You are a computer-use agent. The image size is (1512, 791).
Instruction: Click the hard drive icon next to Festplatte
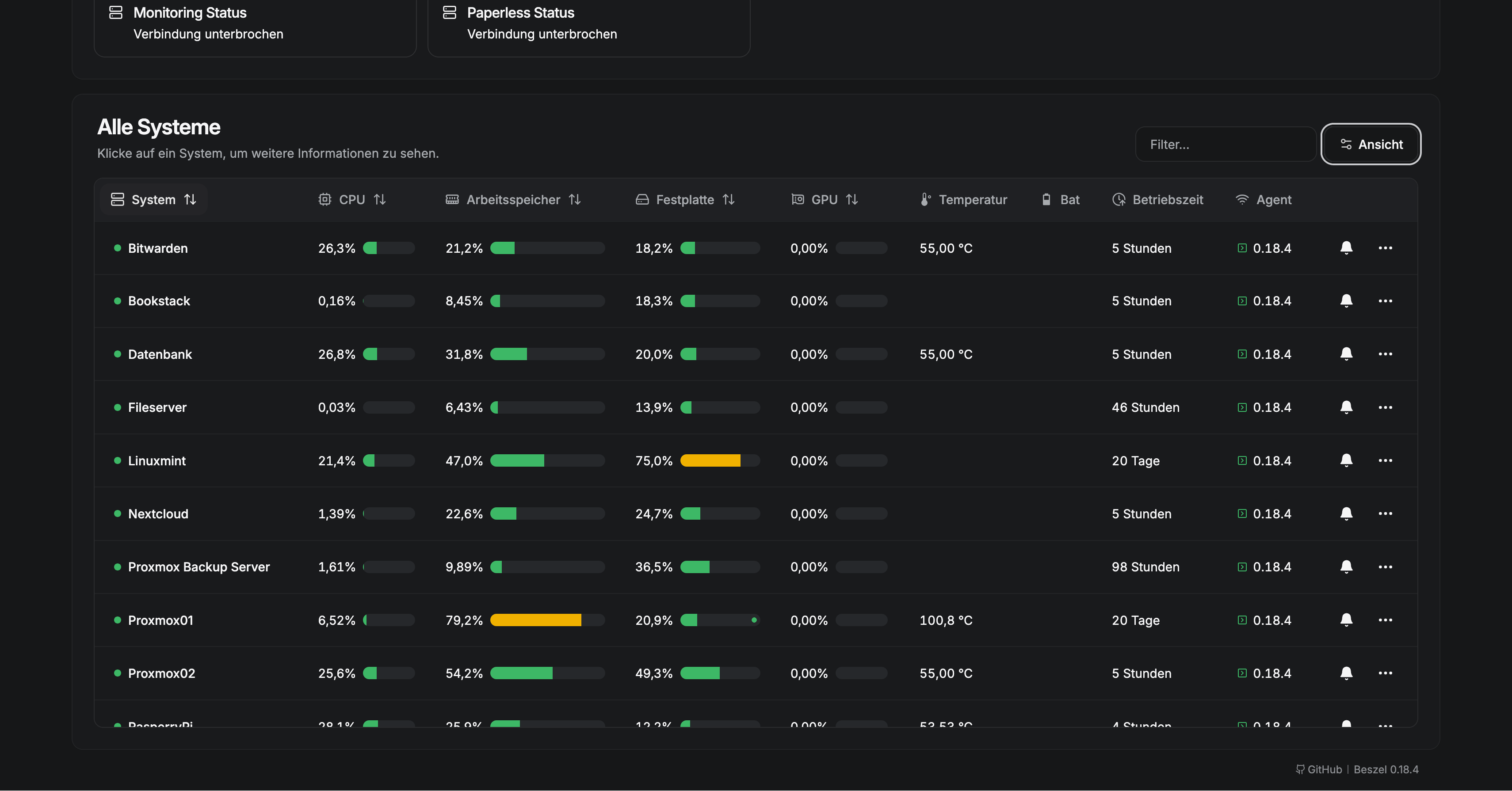click(x=641, y=199)
